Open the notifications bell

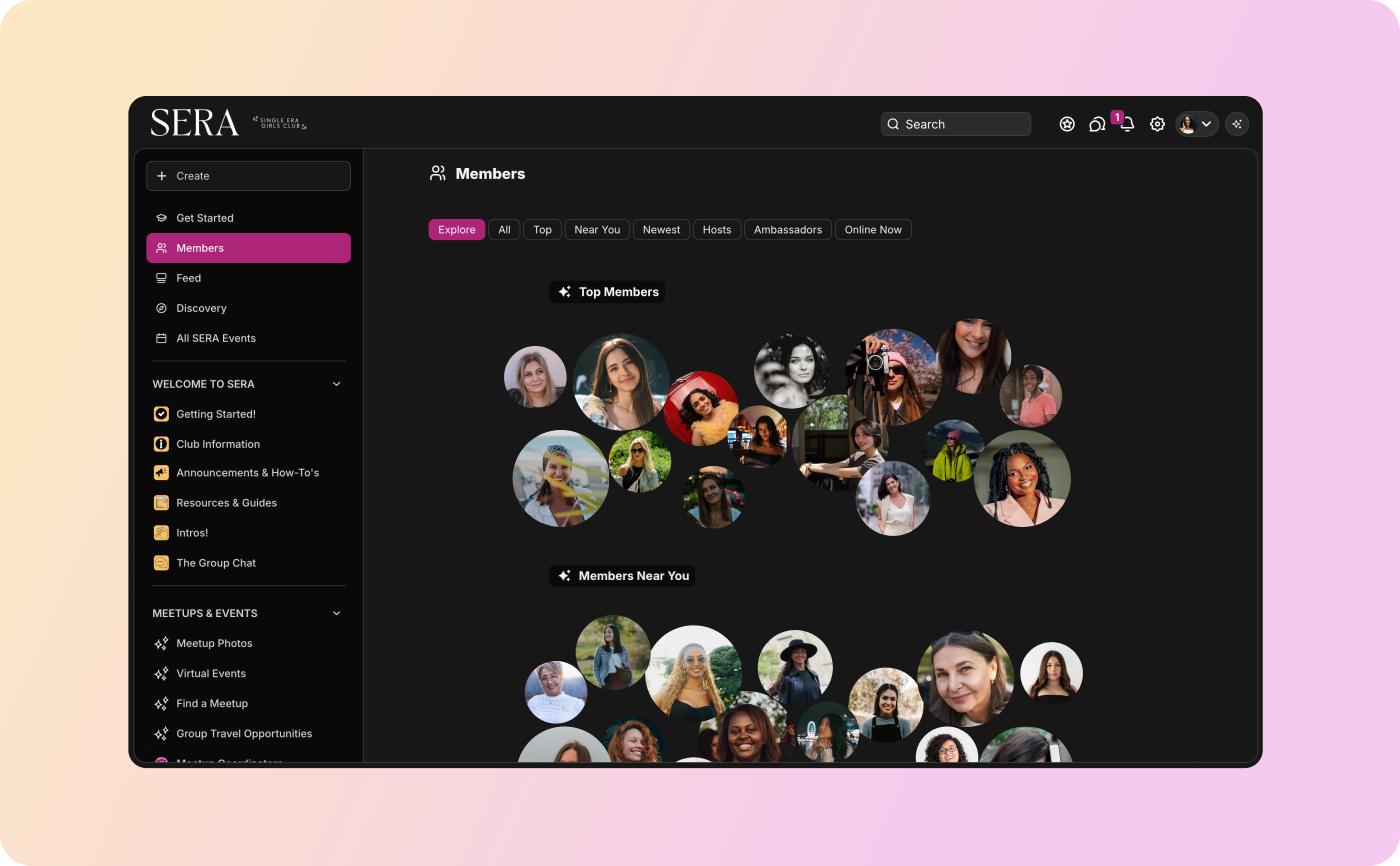1127,124
